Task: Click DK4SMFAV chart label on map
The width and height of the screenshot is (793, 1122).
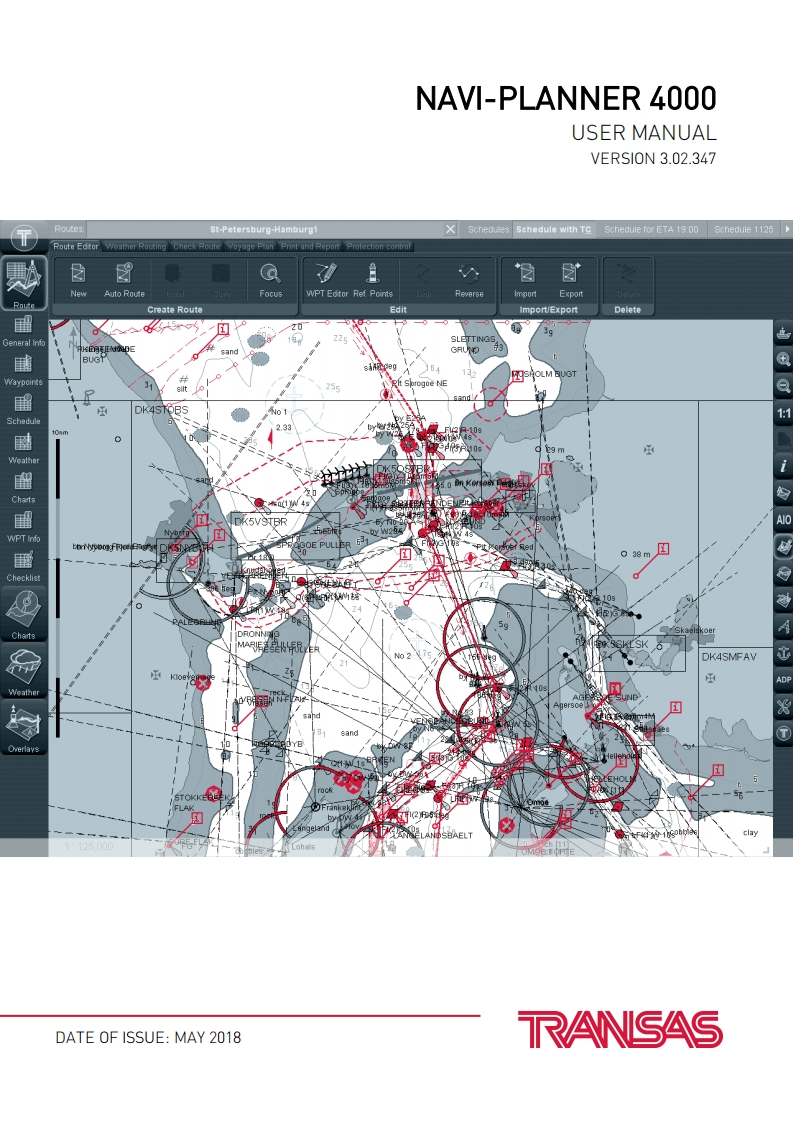Action: pos(729,656)
